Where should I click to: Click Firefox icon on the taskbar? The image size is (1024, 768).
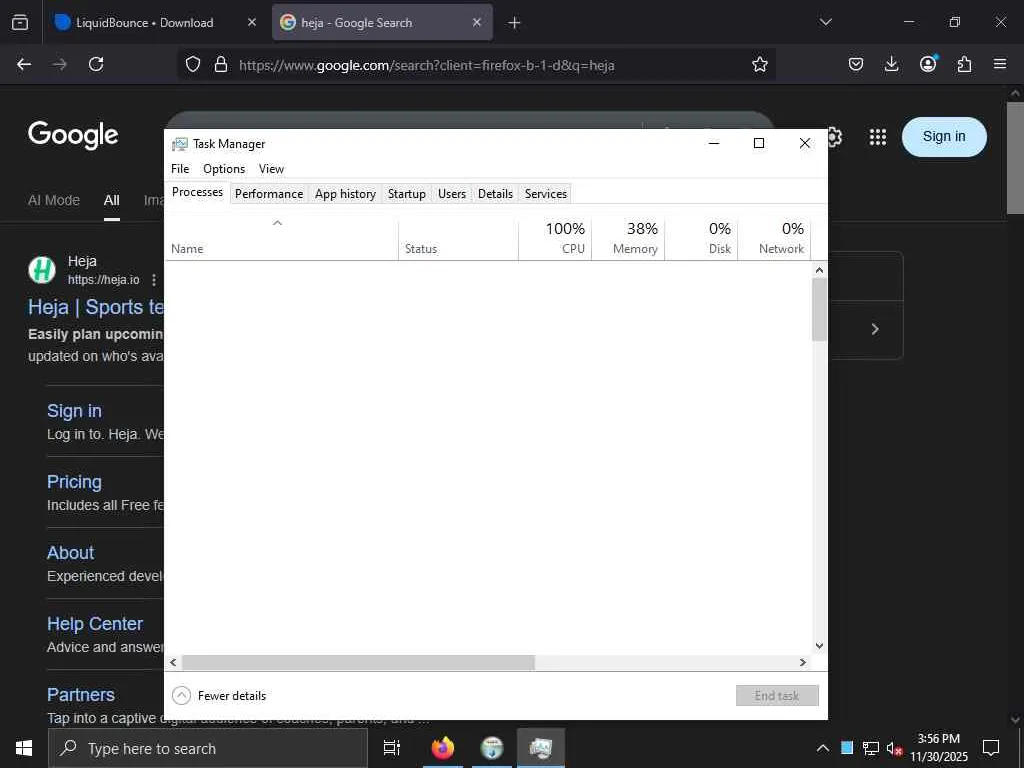pyautogui.click(x=443, y=748)
